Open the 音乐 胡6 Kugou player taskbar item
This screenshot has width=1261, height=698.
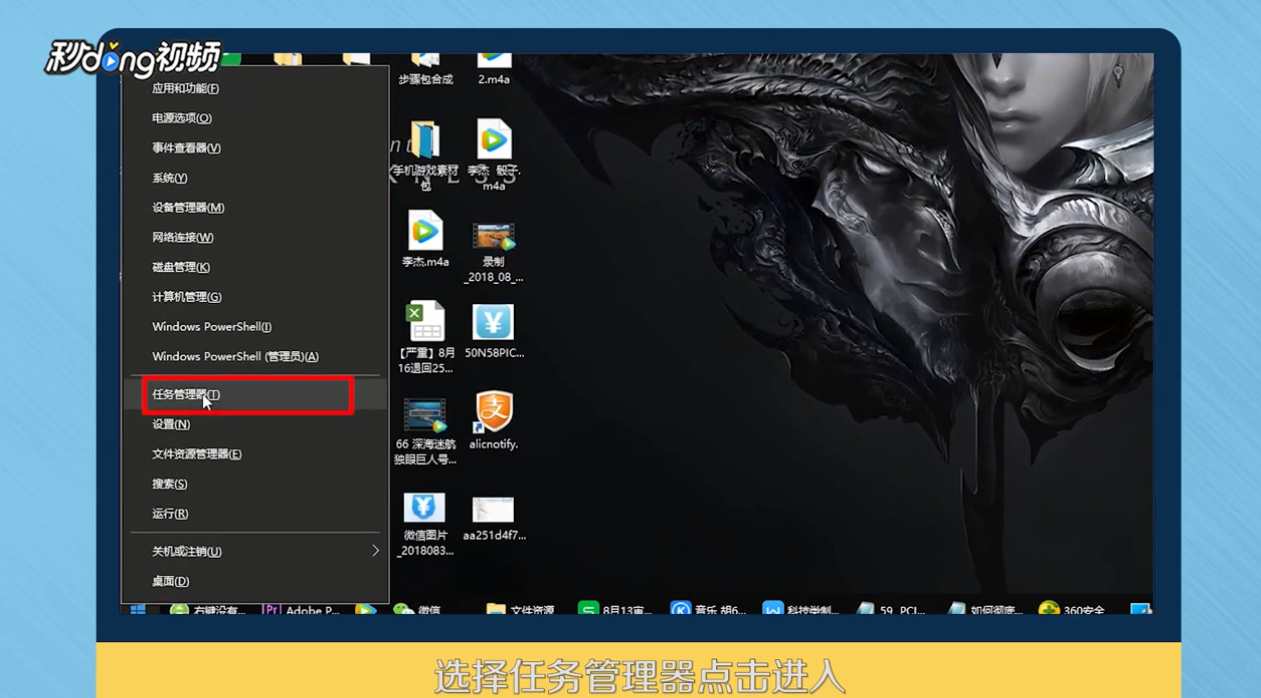[x=708, y=609]
